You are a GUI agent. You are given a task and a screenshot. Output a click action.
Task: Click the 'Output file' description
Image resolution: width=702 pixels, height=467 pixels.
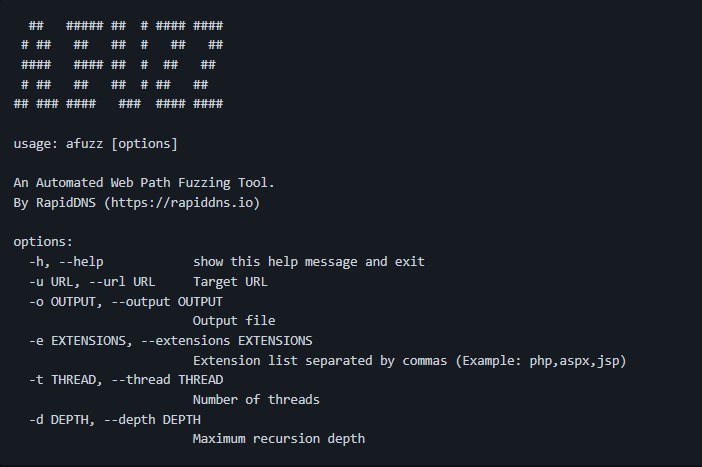pos(234,321)
